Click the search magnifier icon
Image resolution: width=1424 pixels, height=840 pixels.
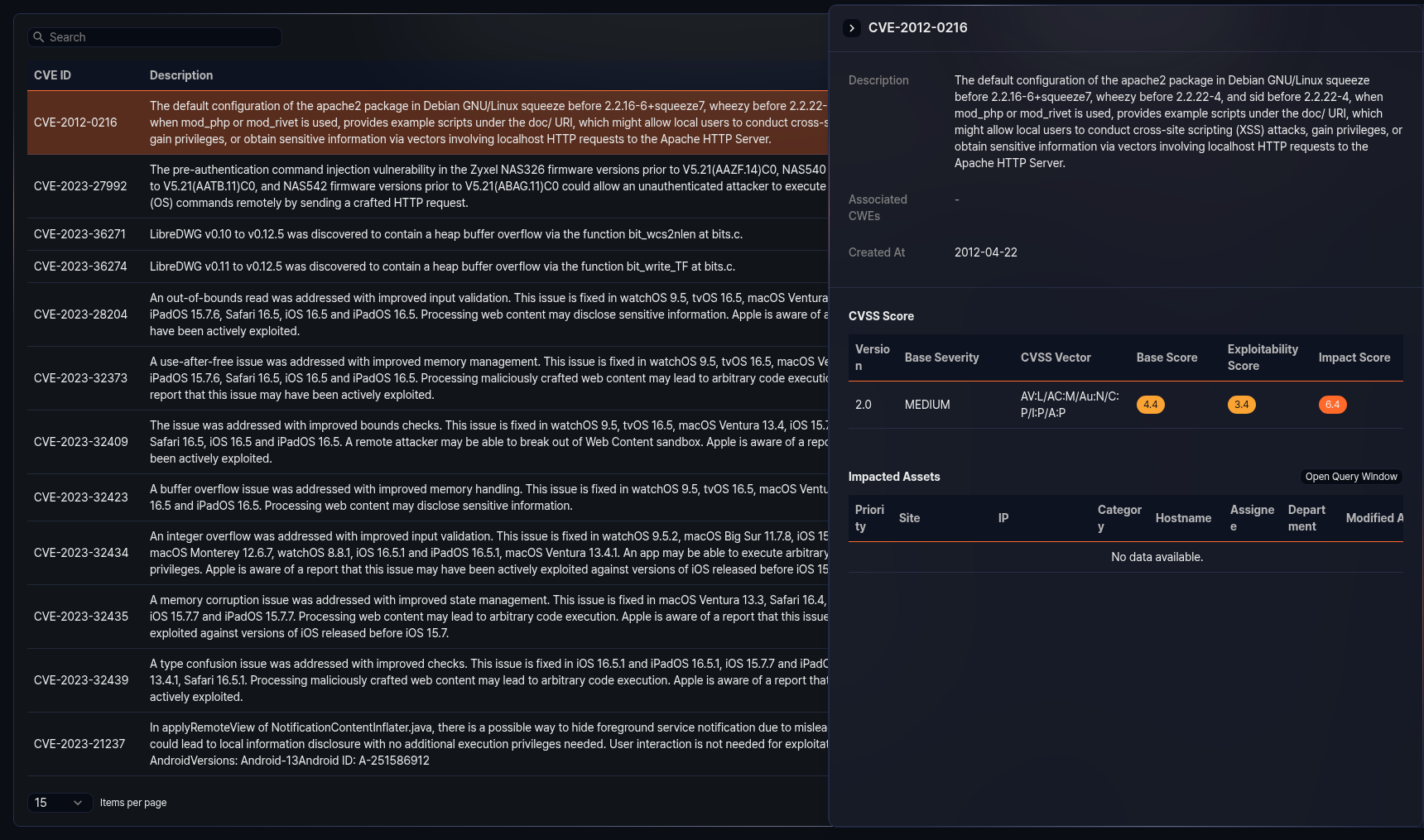click(x=38, y=37)
